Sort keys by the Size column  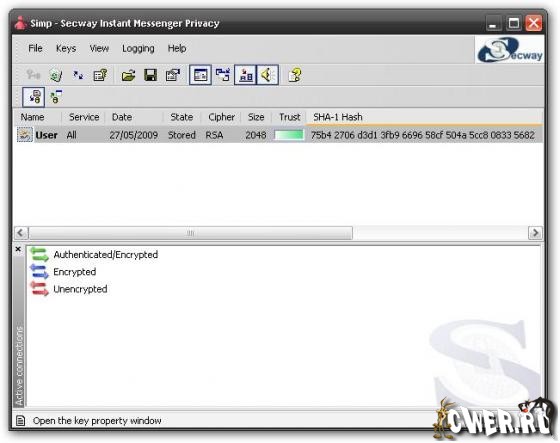coord(256,117)
